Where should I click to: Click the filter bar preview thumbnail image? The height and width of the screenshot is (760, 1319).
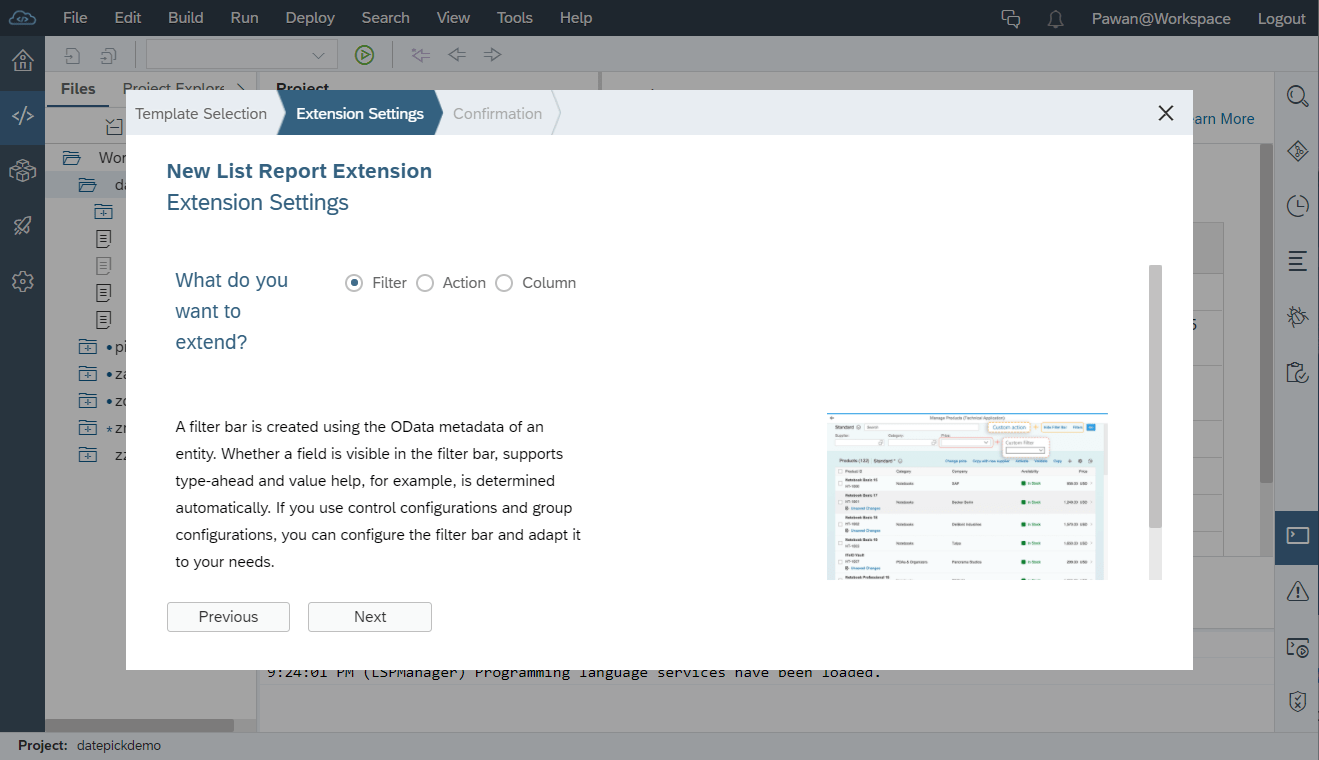coord(966,494)
